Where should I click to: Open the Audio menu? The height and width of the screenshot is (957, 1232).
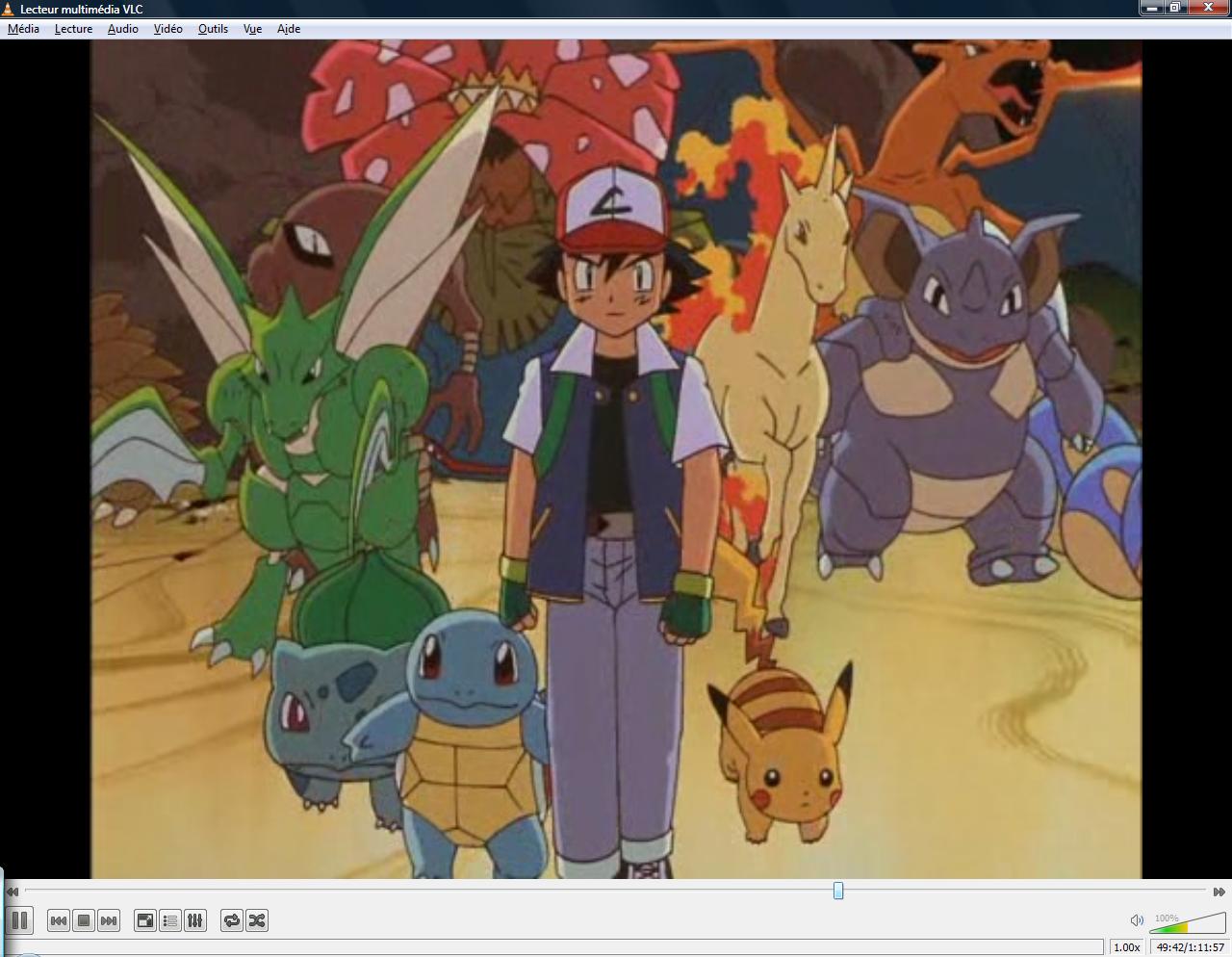pyautogui.click(x=122, y=29)
